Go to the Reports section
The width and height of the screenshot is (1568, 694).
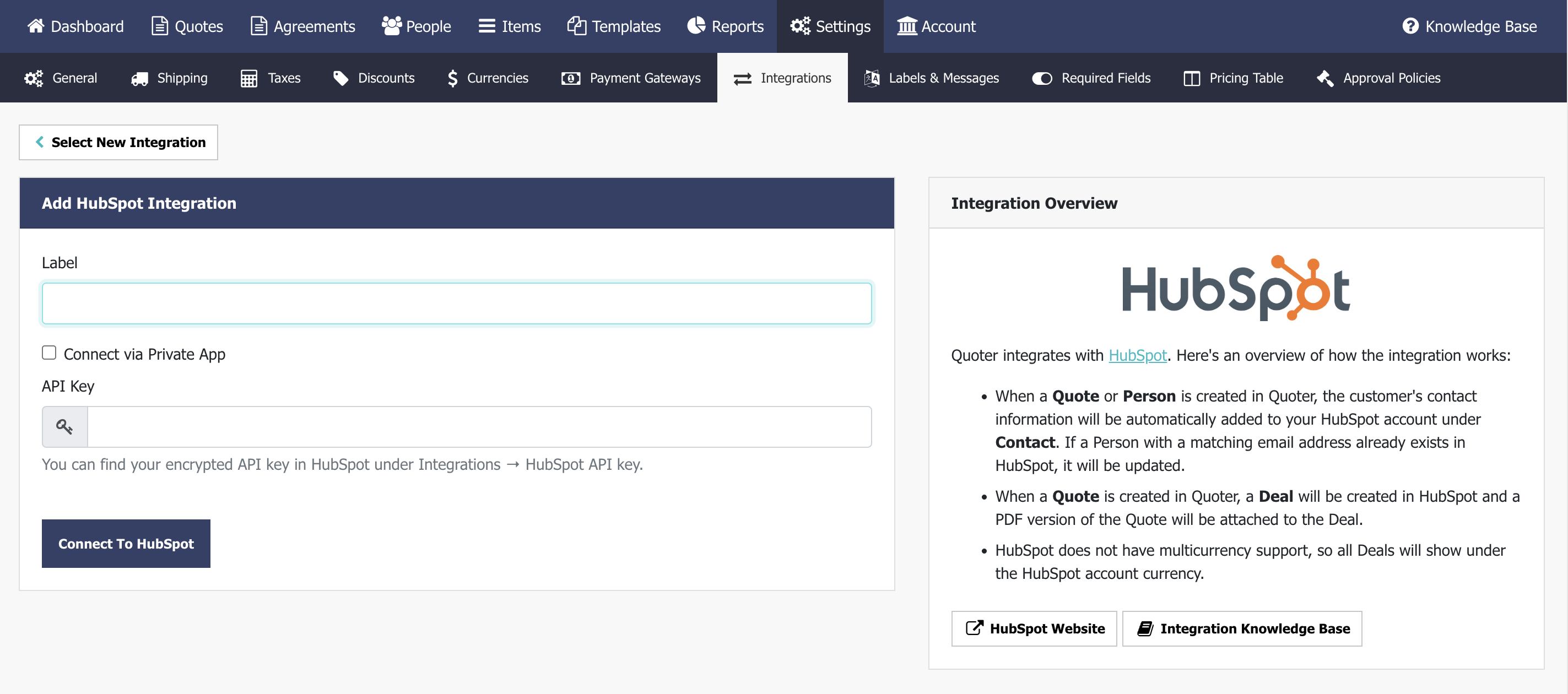tap(725, 26)
